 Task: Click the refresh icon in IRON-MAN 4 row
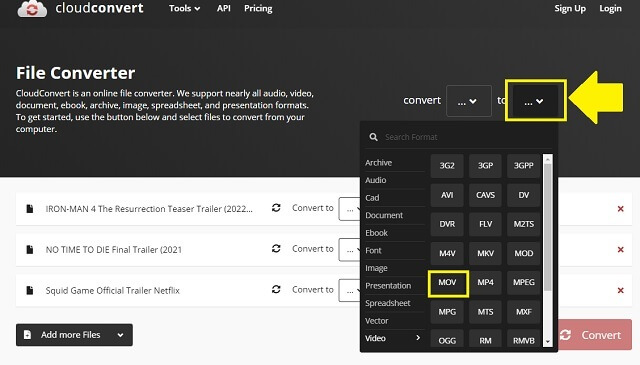(276, 208)
